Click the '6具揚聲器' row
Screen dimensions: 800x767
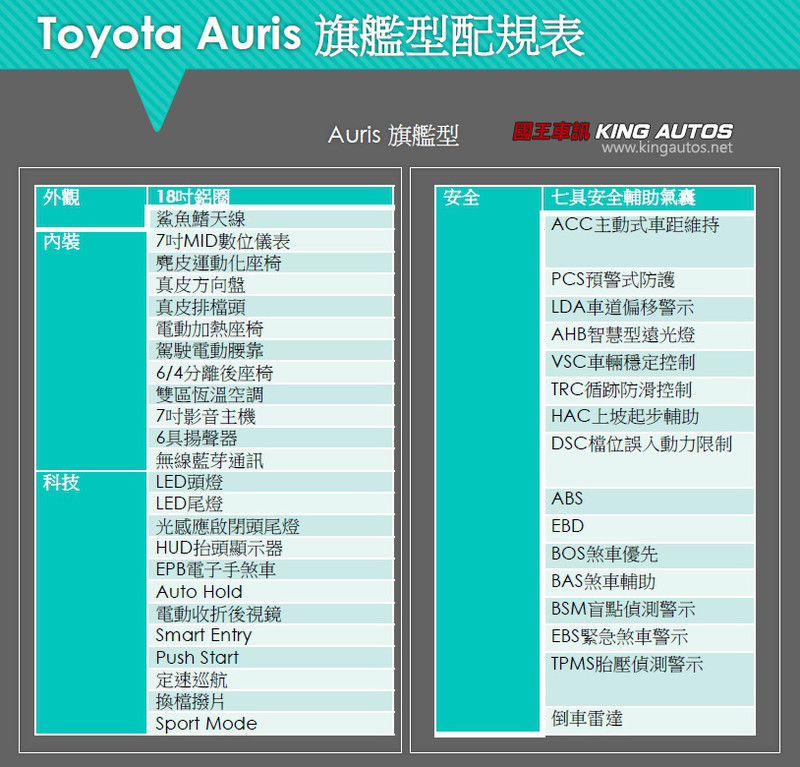(270, 438)
